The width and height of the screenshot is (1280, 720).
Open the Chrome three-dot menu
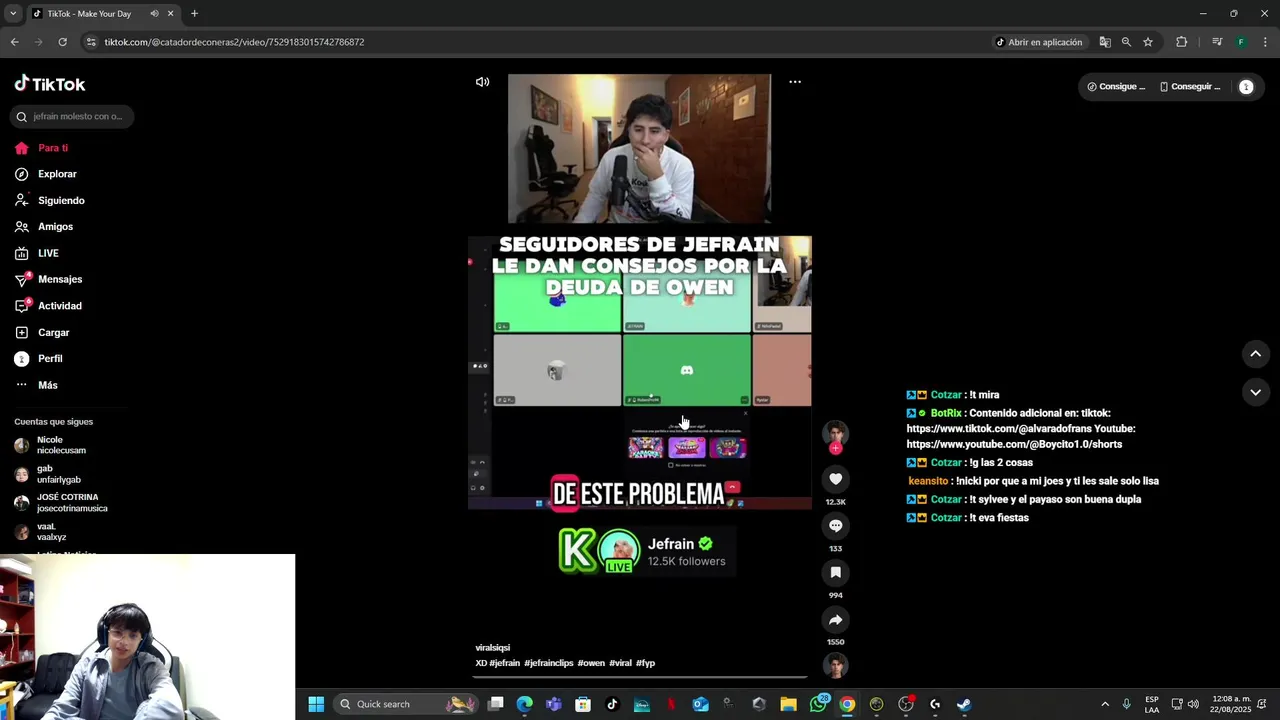[x=1265, y=42]
